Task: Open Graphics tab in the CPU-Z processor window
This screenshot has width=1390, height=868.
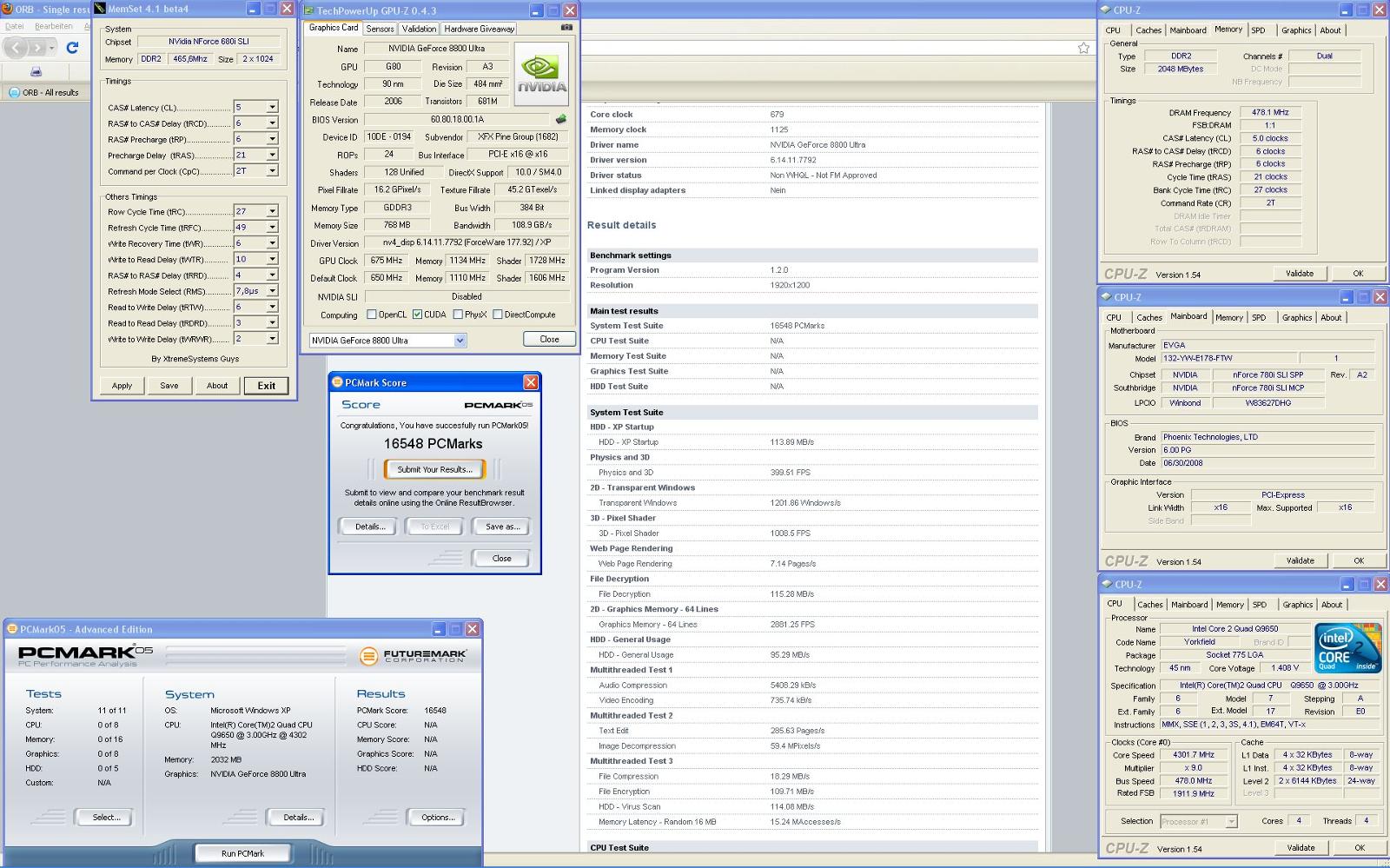Action: [1298, 605]
